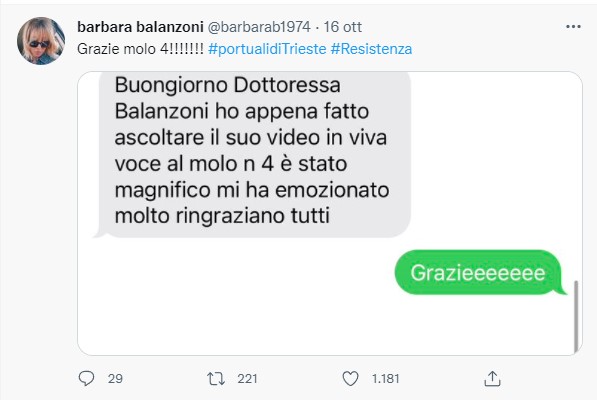
Task: Open the @barbarab1974 handle link
Action: pos(259,27)
